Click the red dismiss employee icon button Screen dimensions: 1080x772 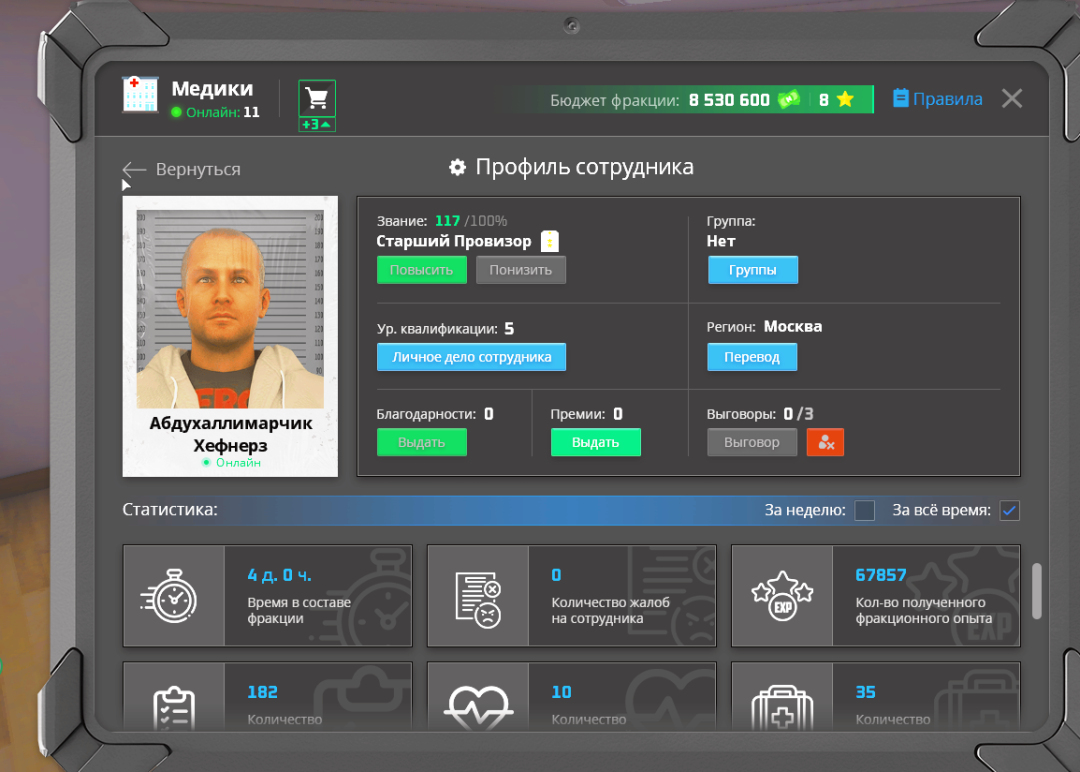point(825,442)
